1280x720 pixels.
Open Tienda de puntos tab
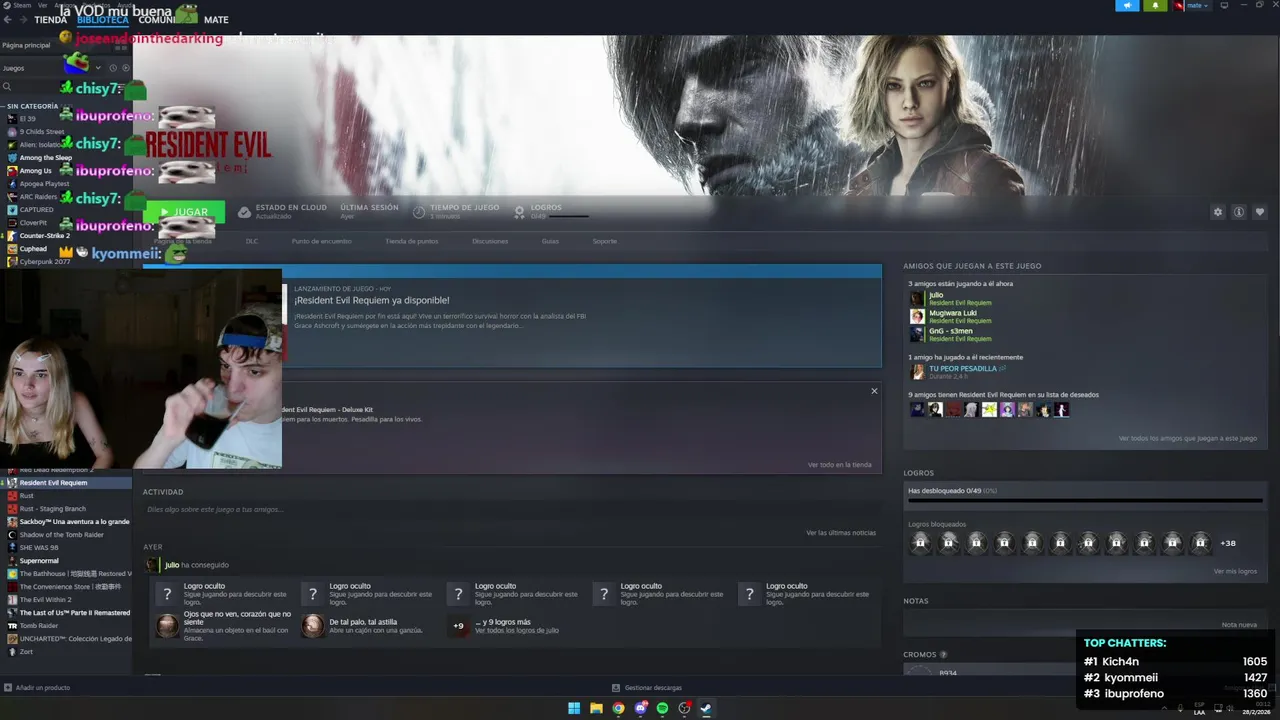tap(412, 241)
